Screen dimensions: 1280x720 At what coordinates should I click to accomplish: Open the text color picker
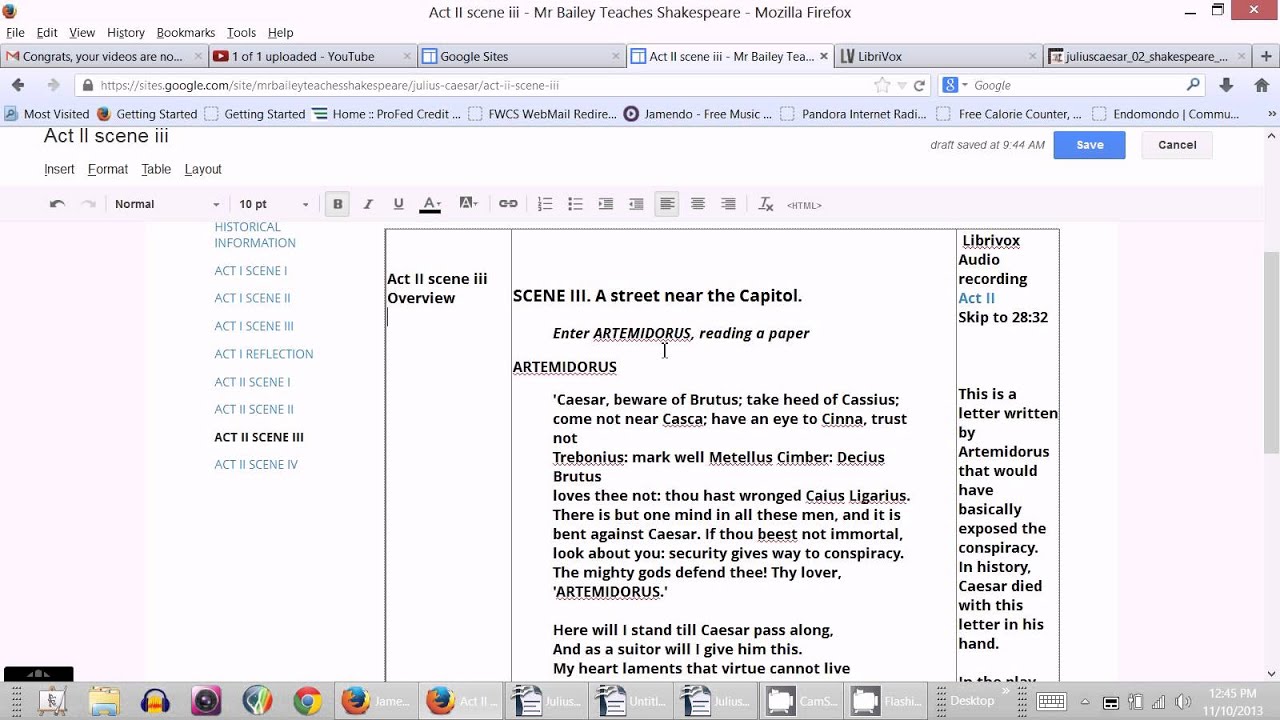[x=431, y=204]
